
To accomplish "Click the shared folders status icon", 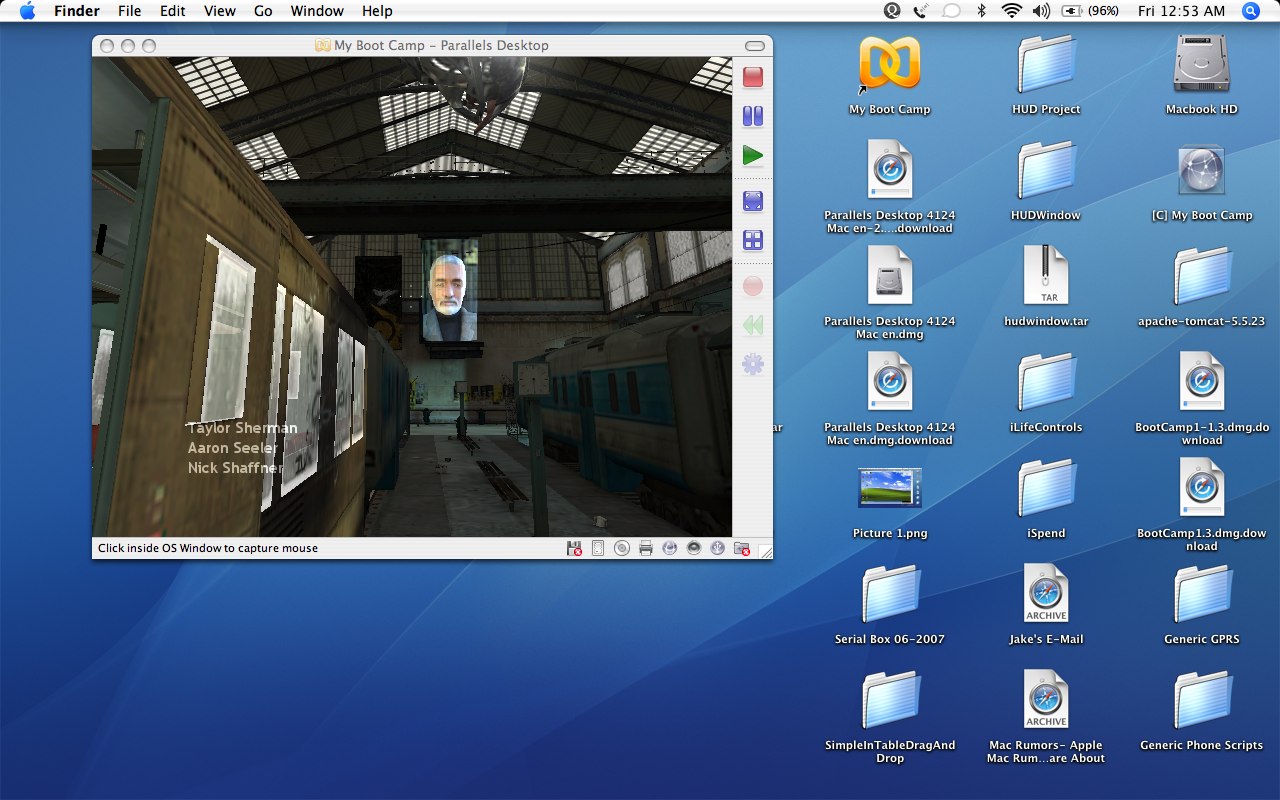I will click(x=742, y=548).
